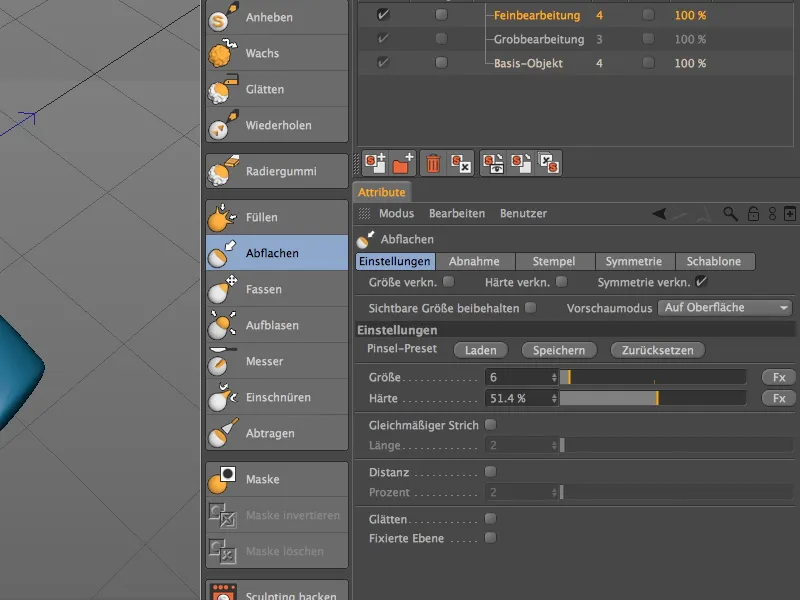This screenshot has height=600, width=800.
Task: Toggle the attribute manager lock icon
Action: coord(754,214)
